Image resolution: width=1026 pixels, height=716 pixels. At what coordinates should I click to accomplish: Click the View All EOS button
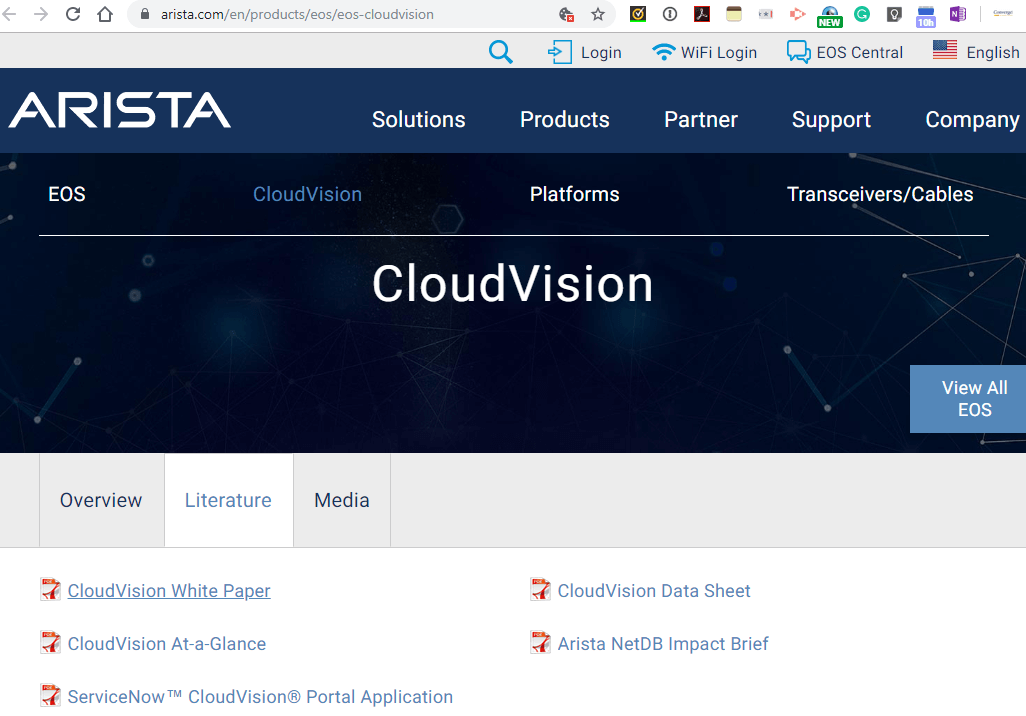973,398
